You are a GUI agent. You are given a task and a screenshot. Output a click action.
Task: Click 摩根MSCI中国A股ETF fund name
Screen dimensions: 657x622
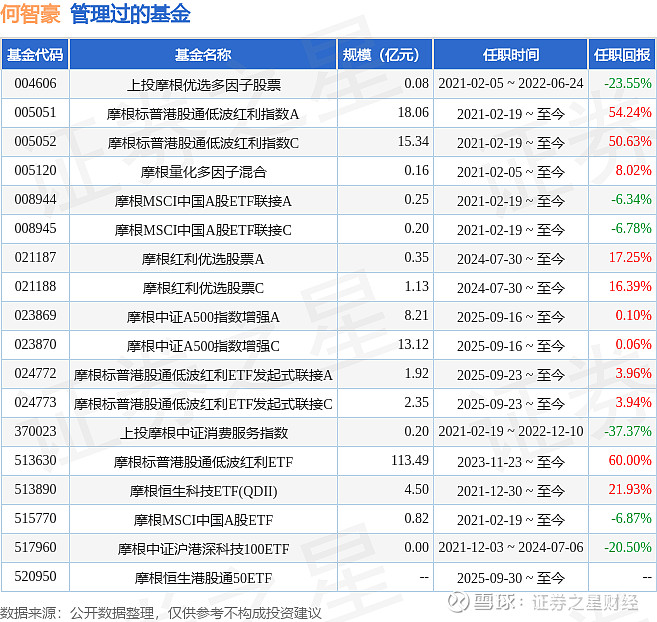[203, 519]
